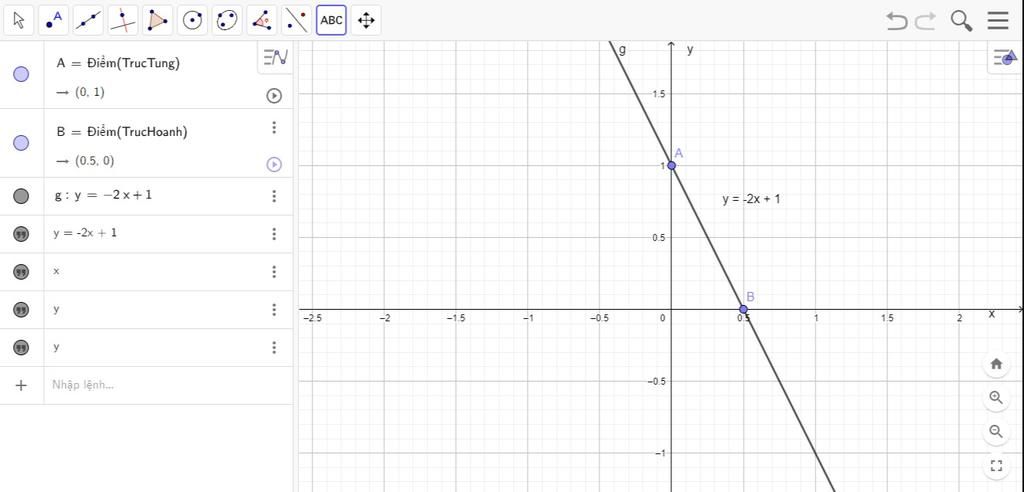Open more options for point B row
This screenshot has width=1024, height=492.
[x=274, y=127]
